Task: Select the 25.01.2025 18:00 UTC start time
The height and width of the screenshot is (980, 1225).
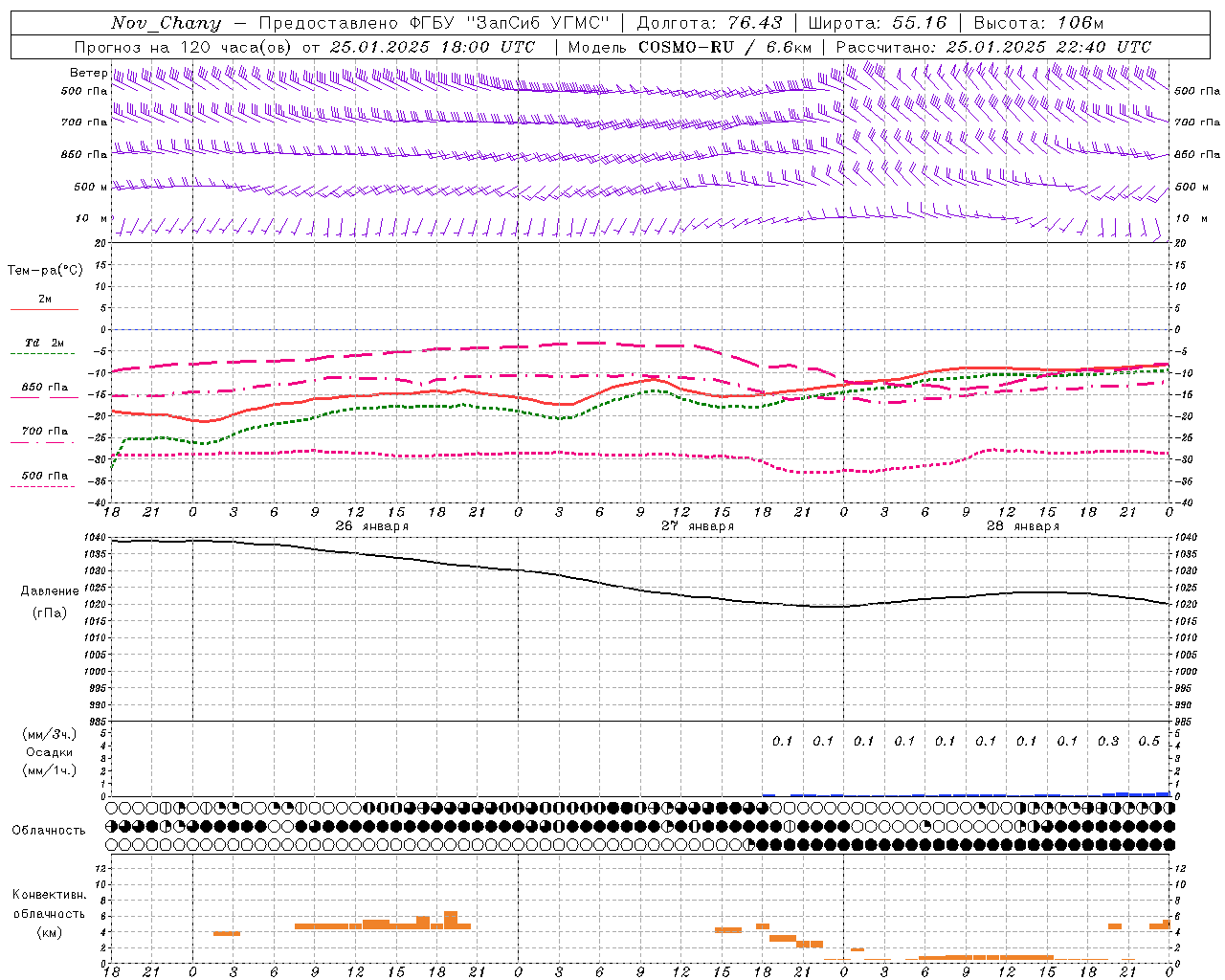Action: pyautogui.click(x=432, y=47)
